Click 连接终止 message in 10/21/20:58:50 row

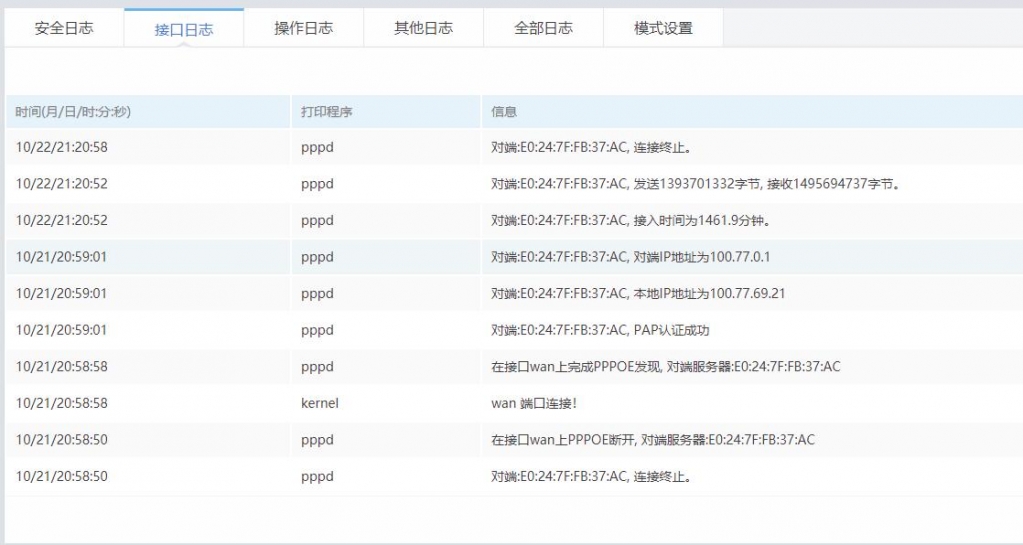click(x=591, y=476)
